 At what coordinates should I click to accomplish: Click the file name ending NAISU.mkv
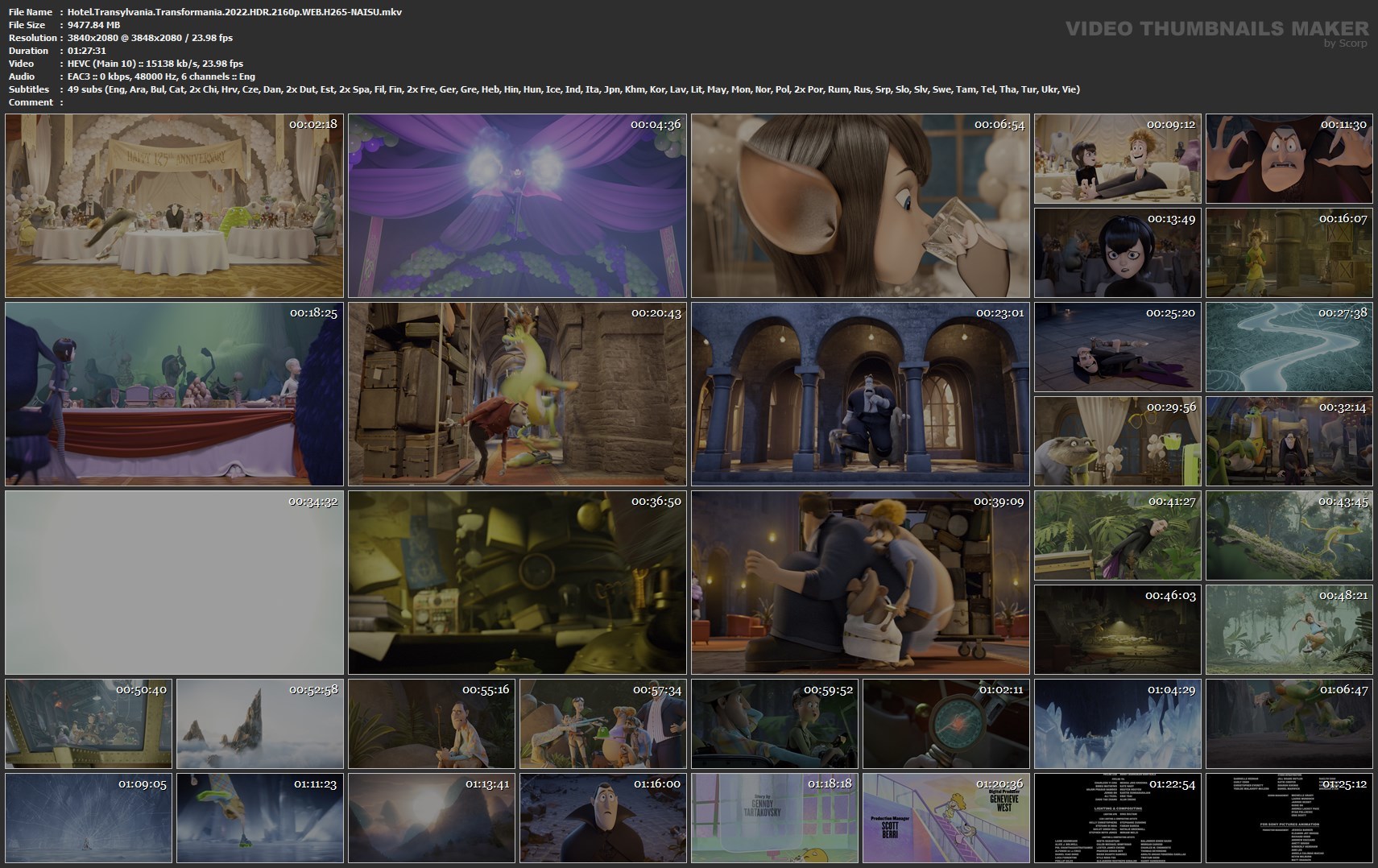click(234, 12)
